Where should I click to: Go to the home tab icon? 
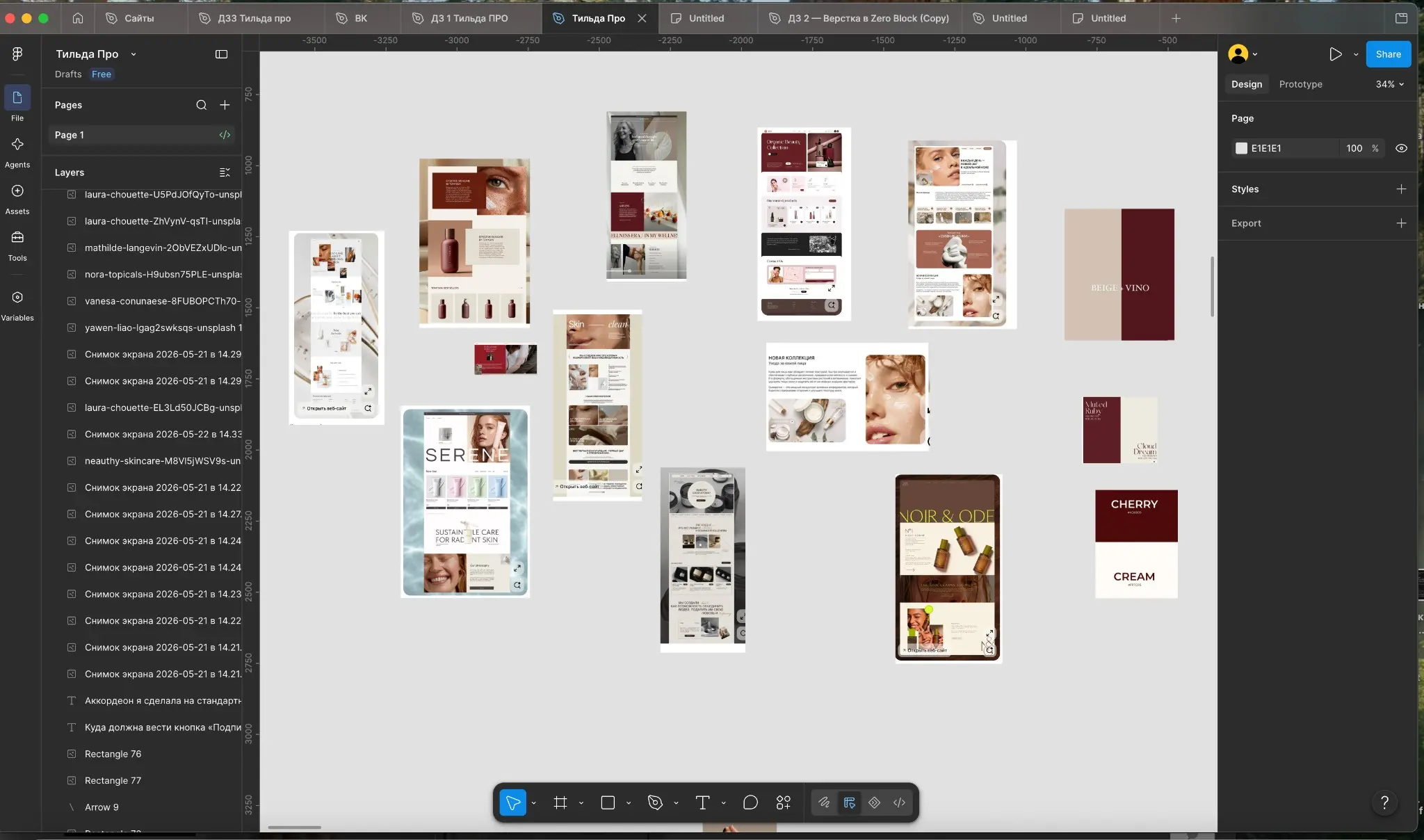(78, 18)
